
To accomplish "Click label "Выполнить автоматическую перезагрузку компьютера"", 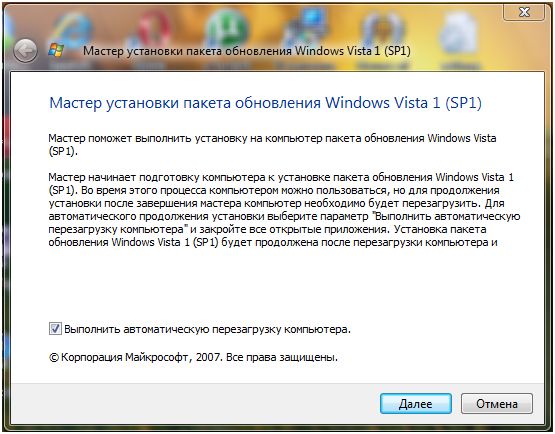I will coord(207,329).
